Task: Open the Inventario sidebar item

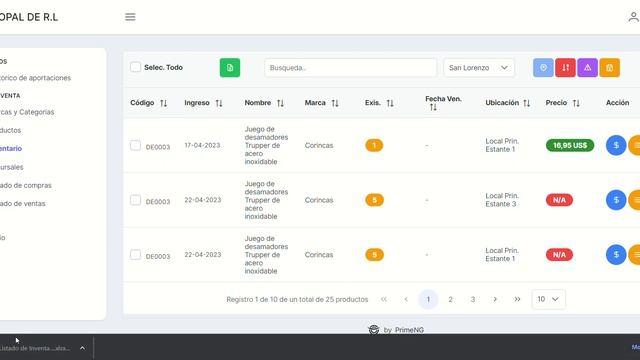Action: pyautogui.click(x=11, y=149)
